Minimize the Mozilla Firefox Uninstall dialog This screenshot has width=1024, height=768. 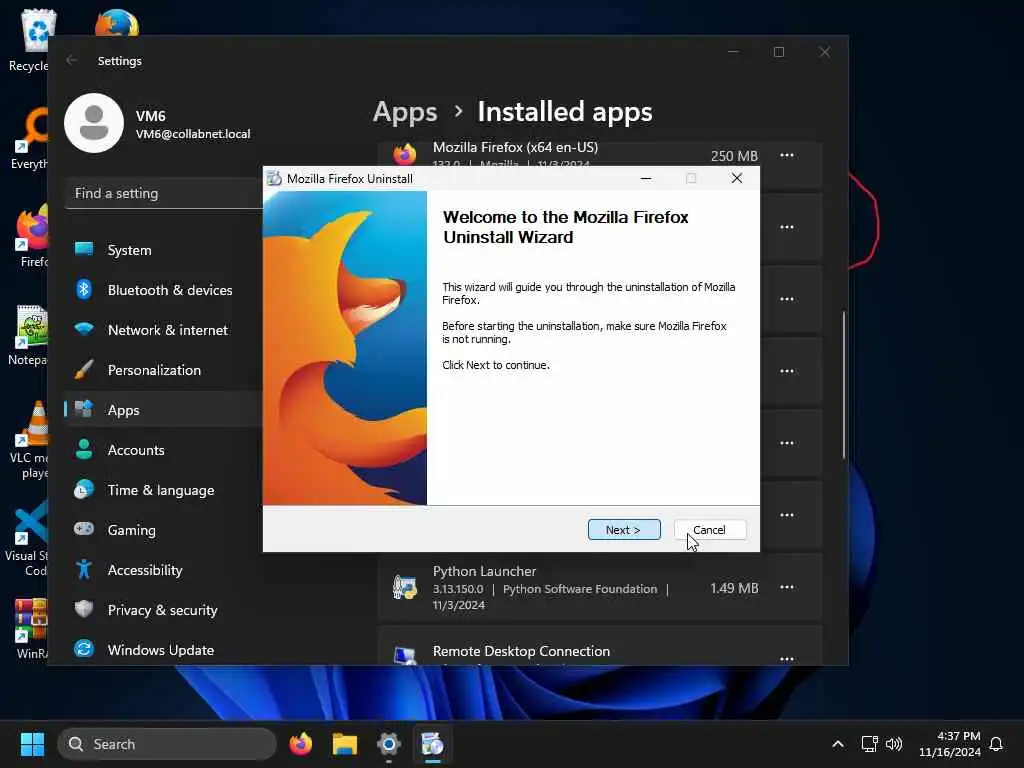(646, 178)
